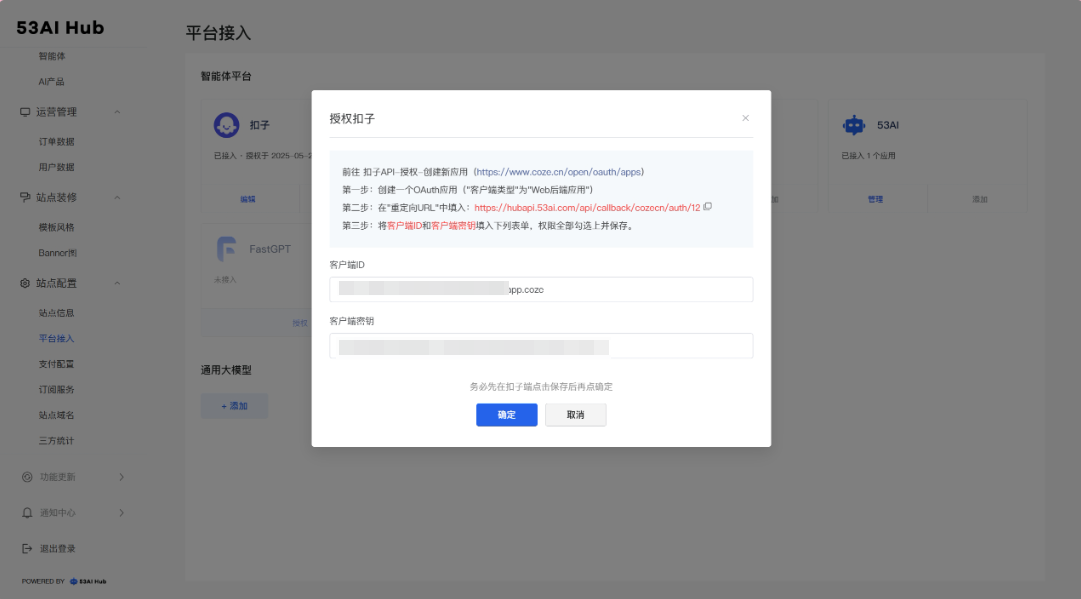Image resolution: width=1081 pixels, height=599 pixels.
Task: Click the 53AI robot icon
Action: pyautogui.click(x=853, y=125)
